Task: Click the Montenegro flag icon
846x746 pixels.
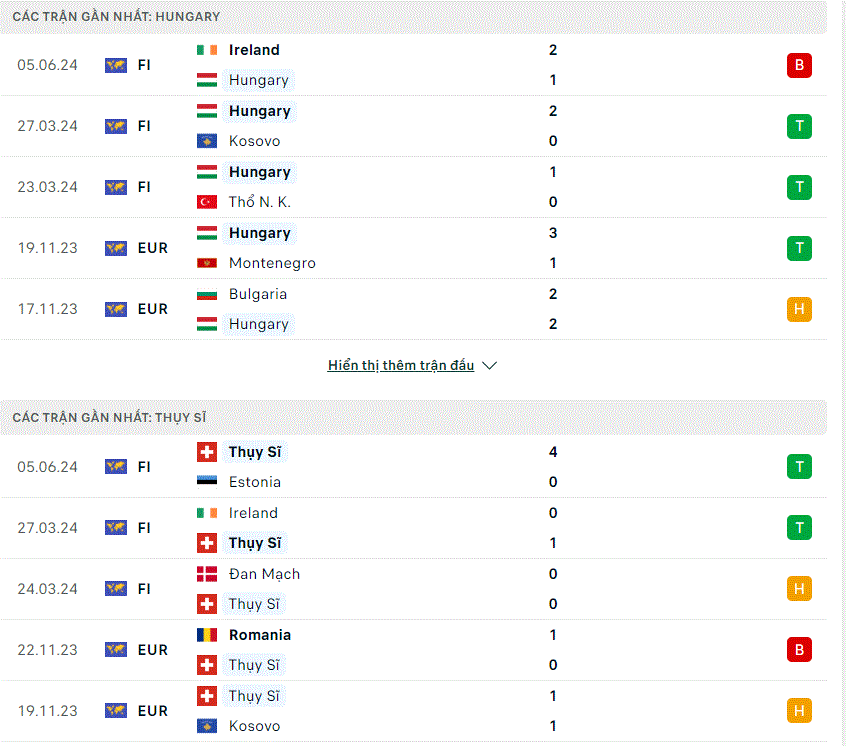Action: coord(207,263)
